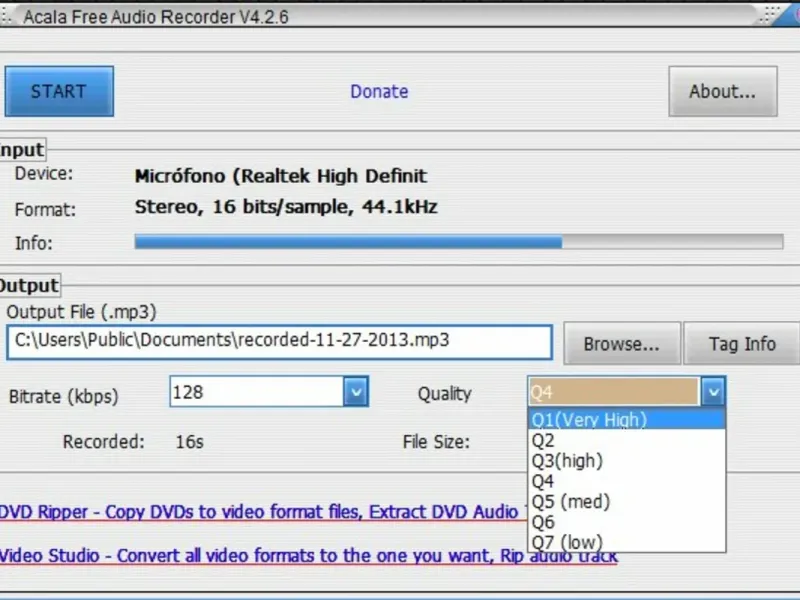The image size is (800, 600).
Task: Open the Donate link
Action: 379,92
